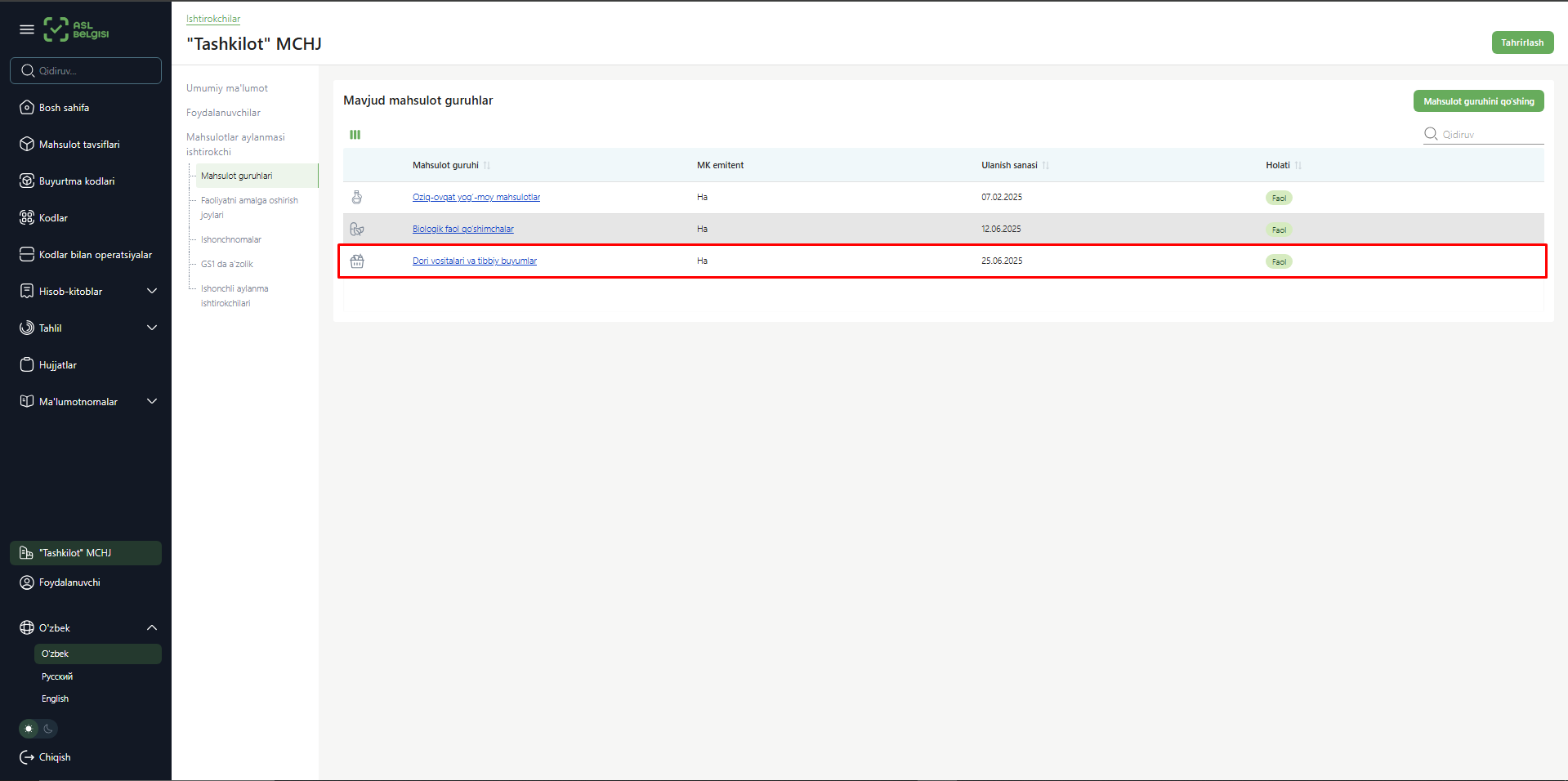The height and width of the screenshot is (781, 1568).
Task: Select the light theme sun toggle
Action: [x=29, y=729]
